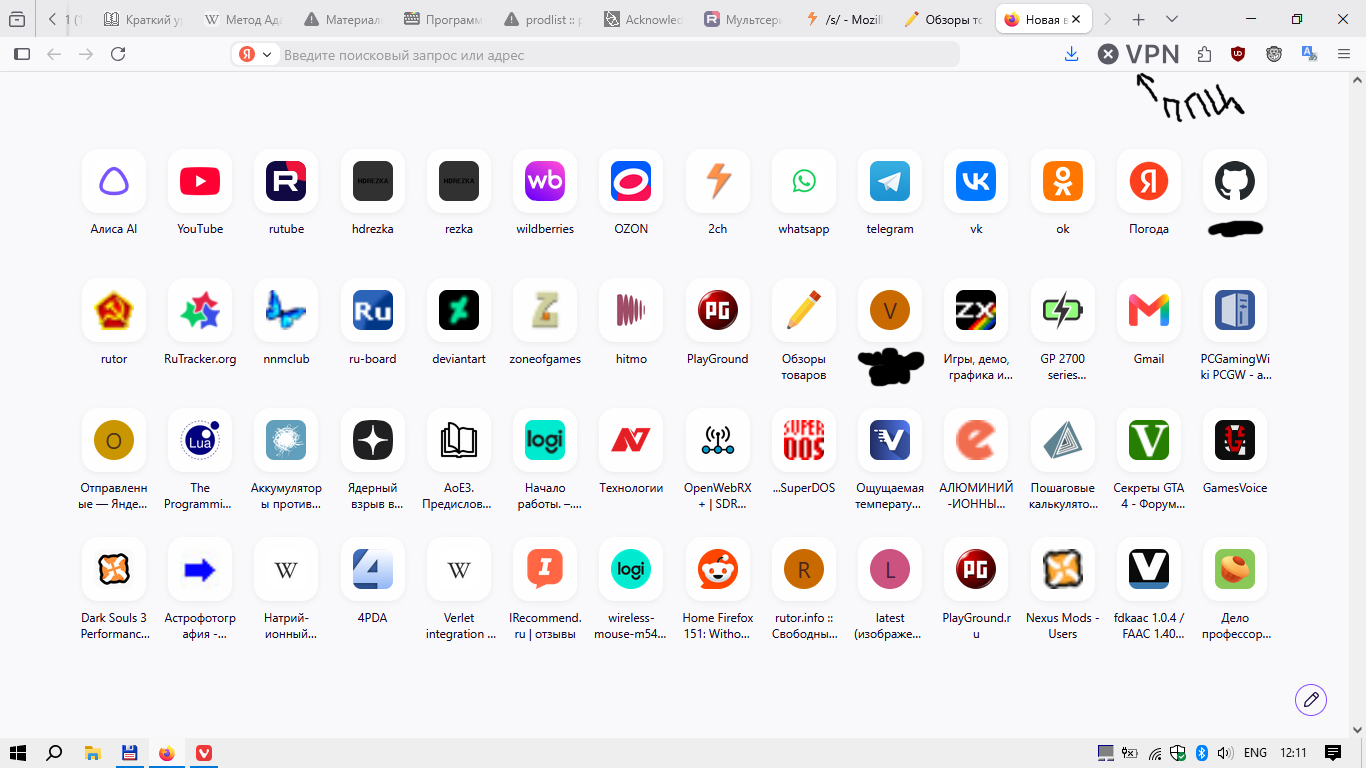Open the SuperDOS tile
This screenshot has width=1366, height=768.
point(804,440)
